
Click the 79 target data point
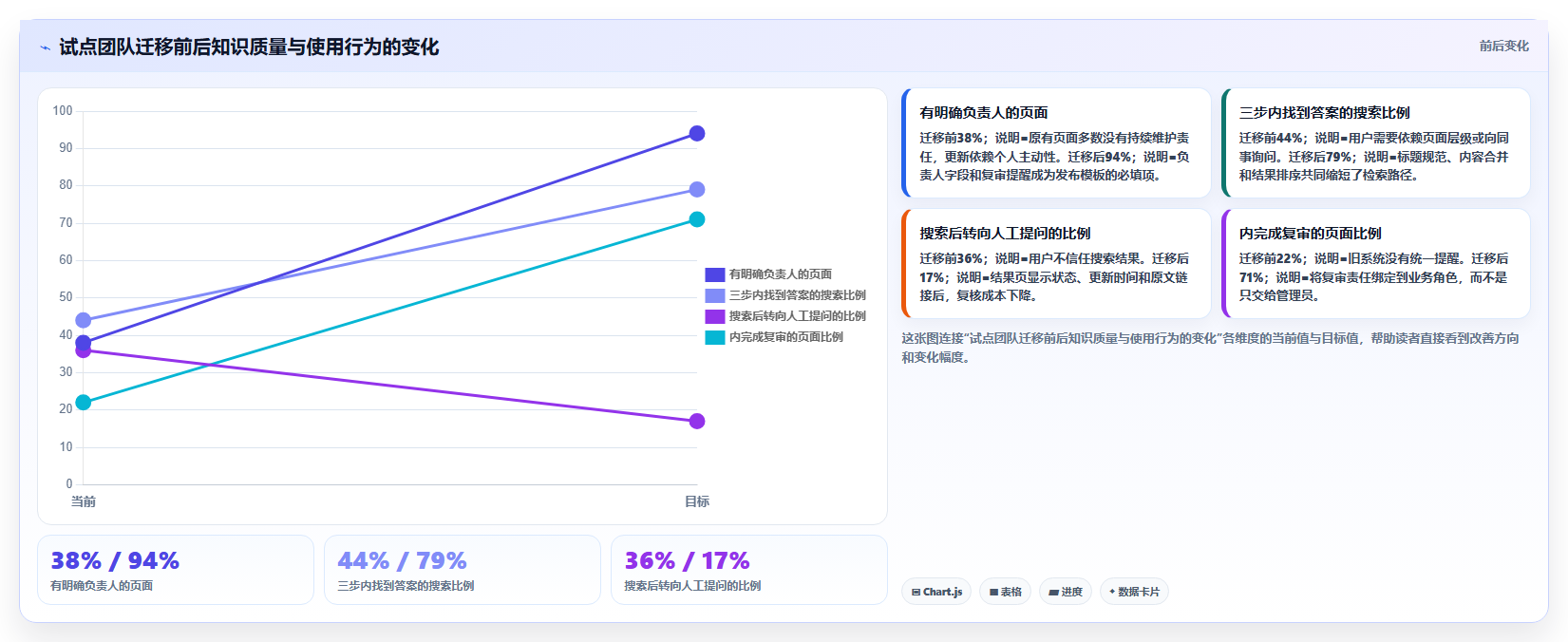pyautogui.click(x=697, y=190)
